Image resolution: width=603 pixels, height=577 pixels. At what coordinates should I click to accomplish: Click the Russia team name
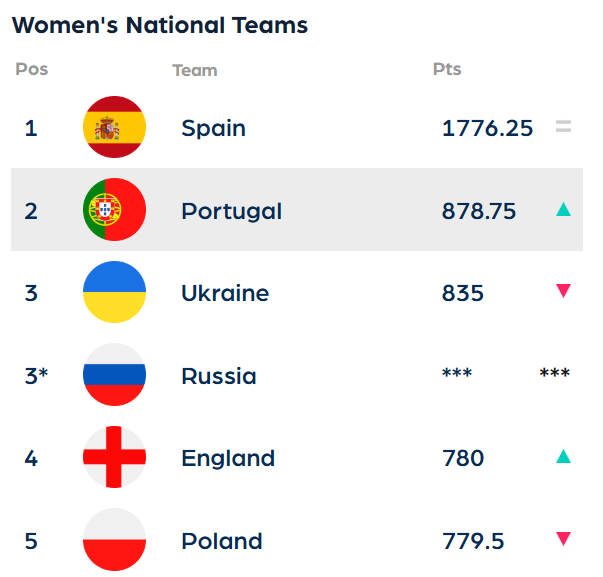tap(218, 376)
